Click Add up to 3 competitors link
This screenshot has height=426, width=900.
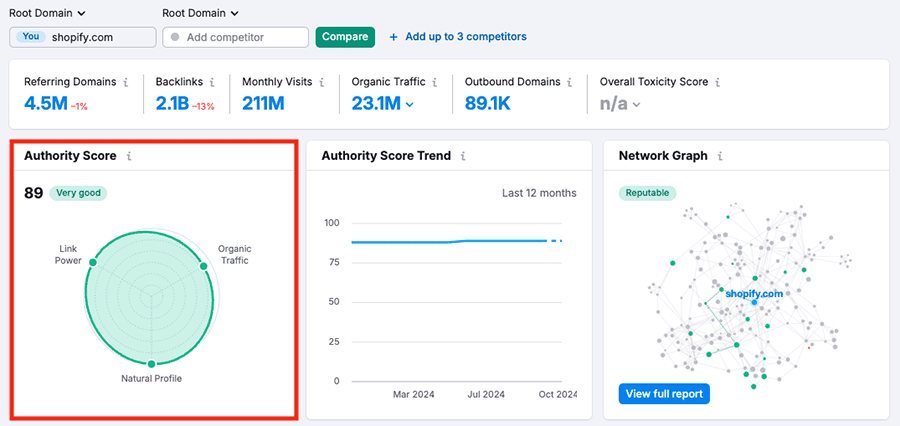click(x=465, y=37)
